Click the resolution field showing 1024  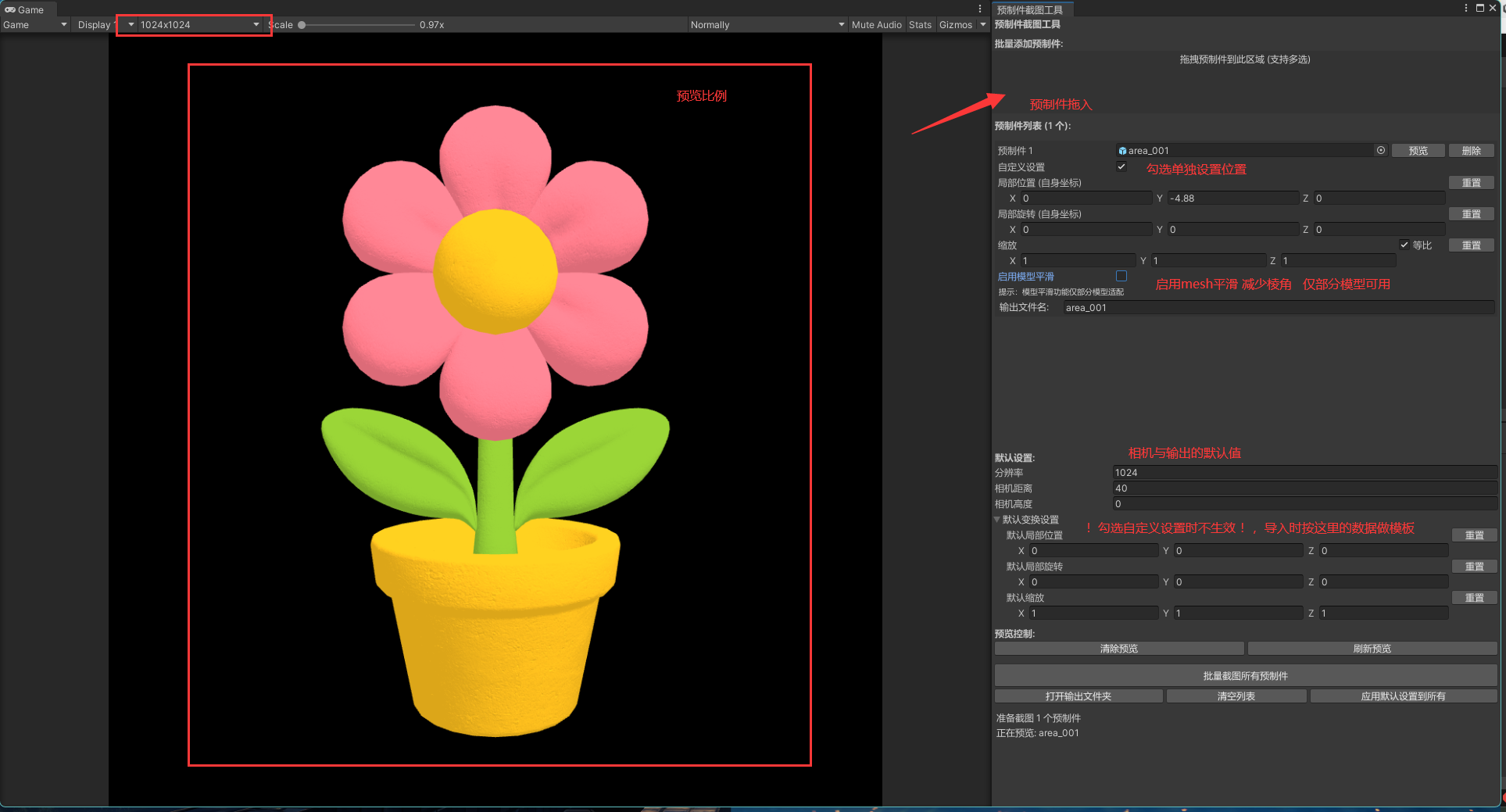point(1304,473)
